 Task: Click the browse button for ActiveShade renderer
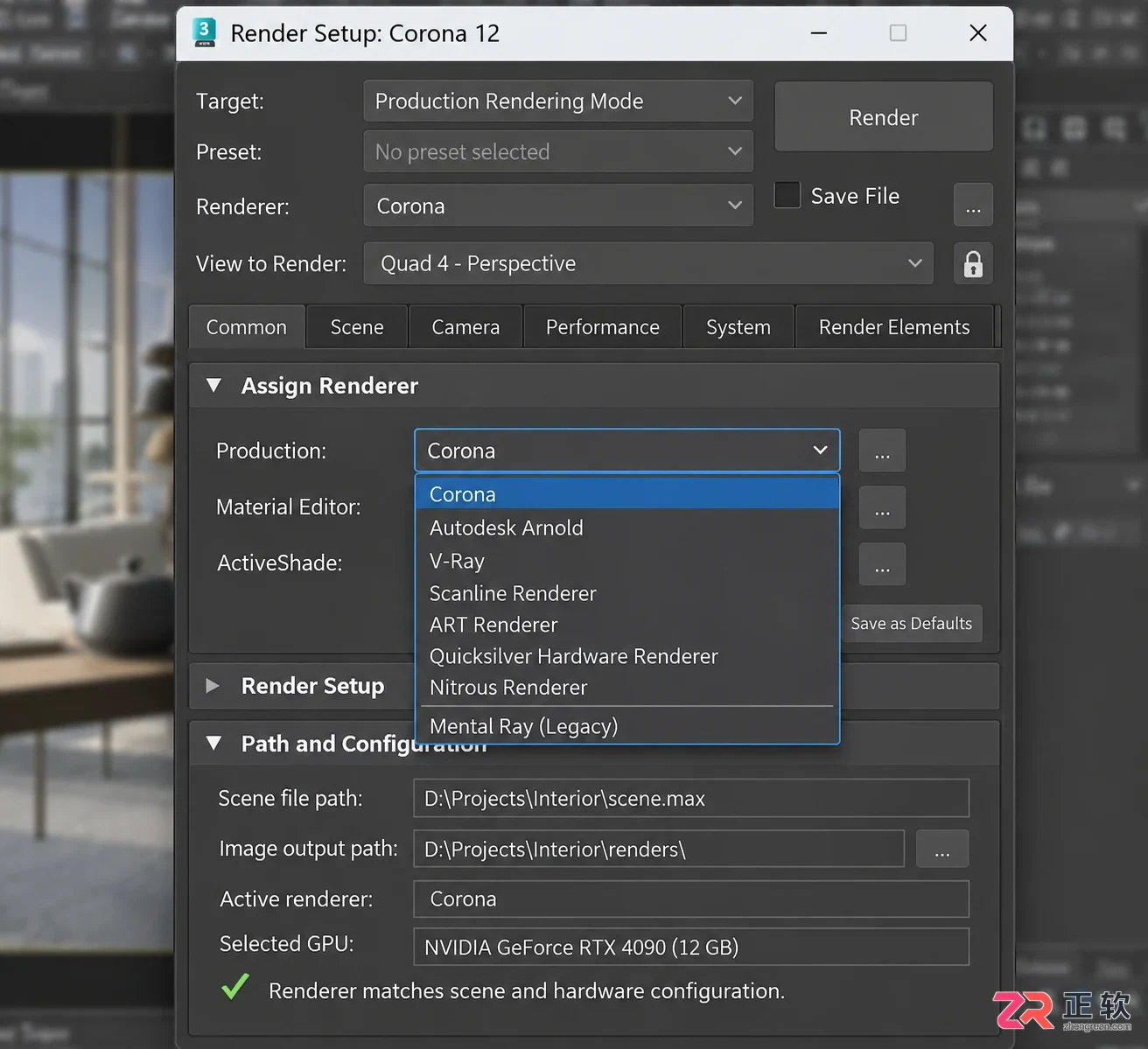882,564
